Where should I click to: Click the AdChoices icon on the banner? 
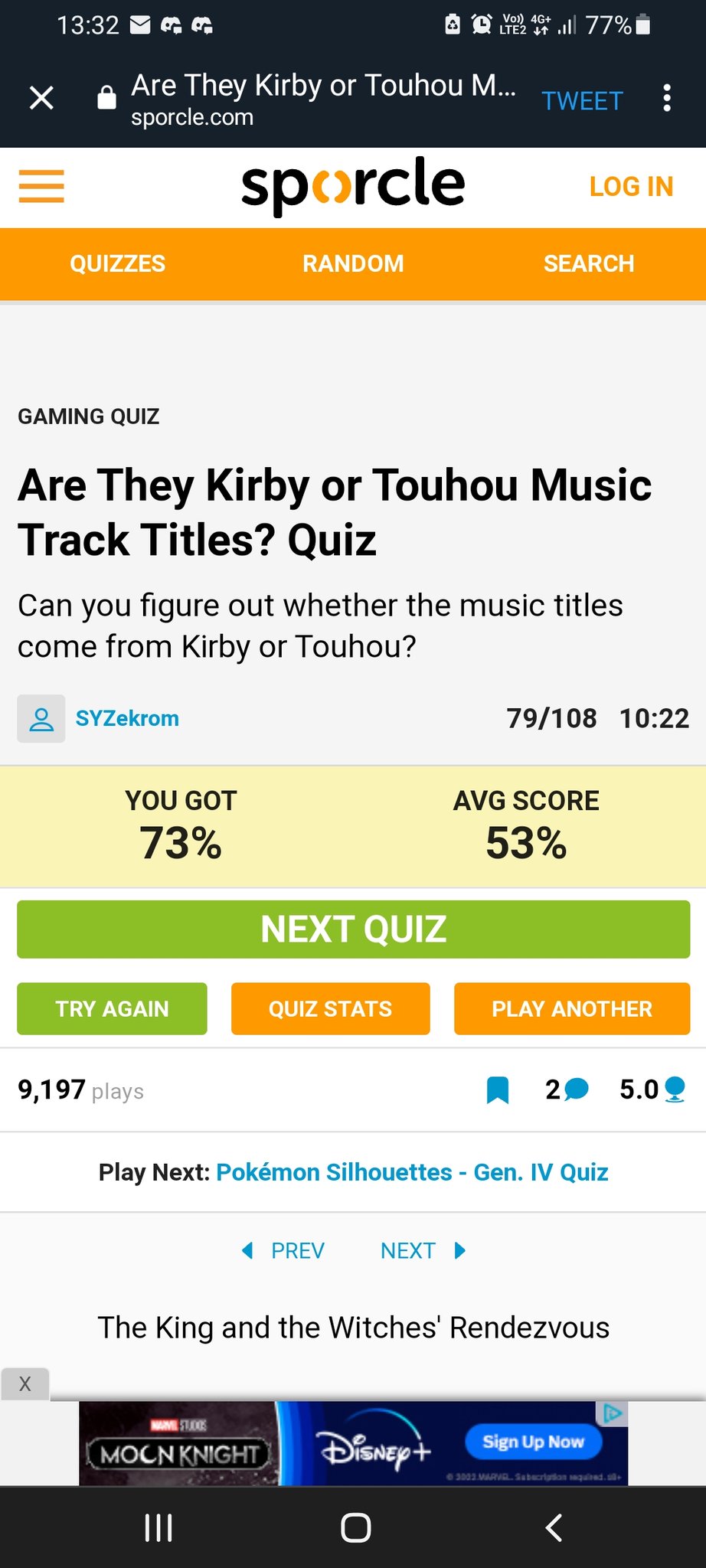(x=613, y=1413)
